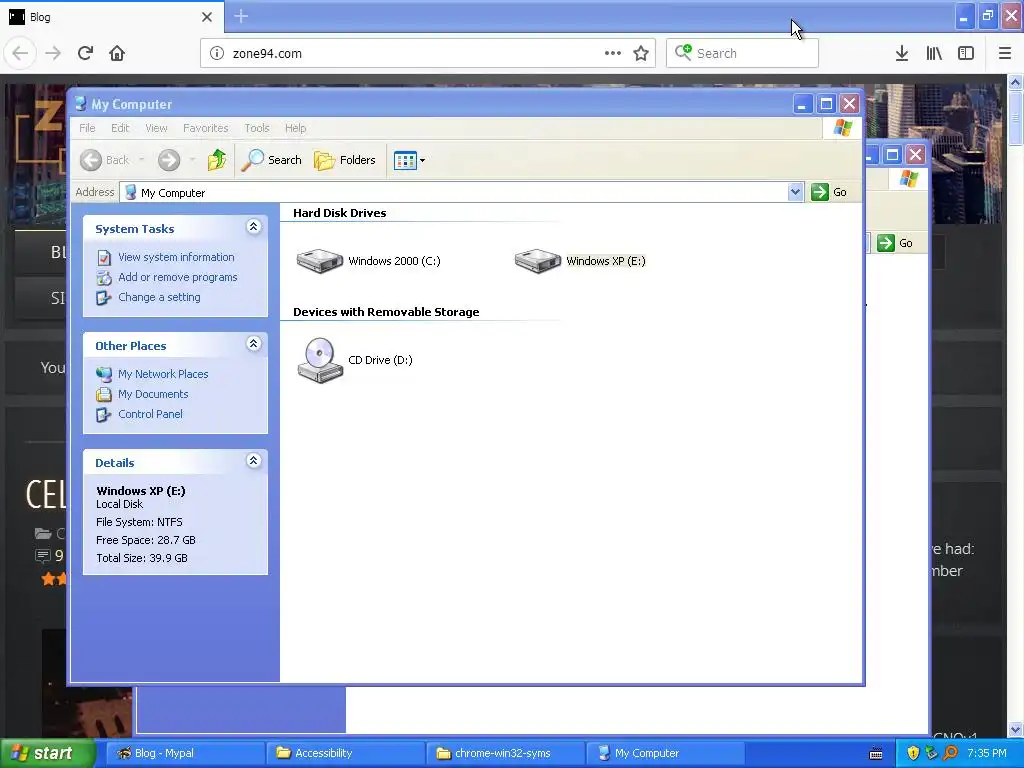This screenshot has height=768, width=1024.
Task: Click the Hard Disk Drives group header
Action: pyautogui.click(x=340, y=213)
